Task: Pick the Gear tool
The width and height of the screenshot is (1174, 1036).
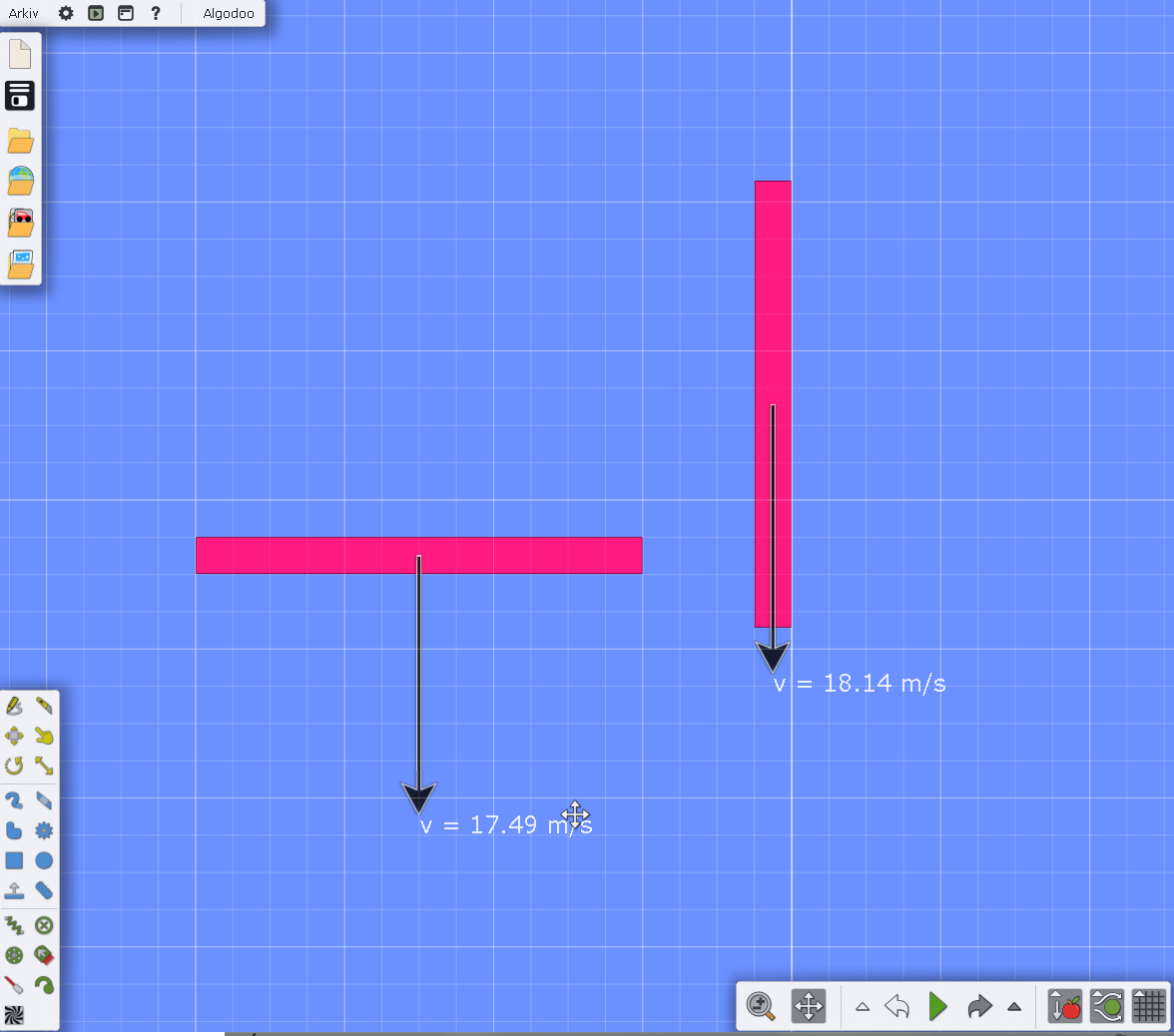Action: 44,830
